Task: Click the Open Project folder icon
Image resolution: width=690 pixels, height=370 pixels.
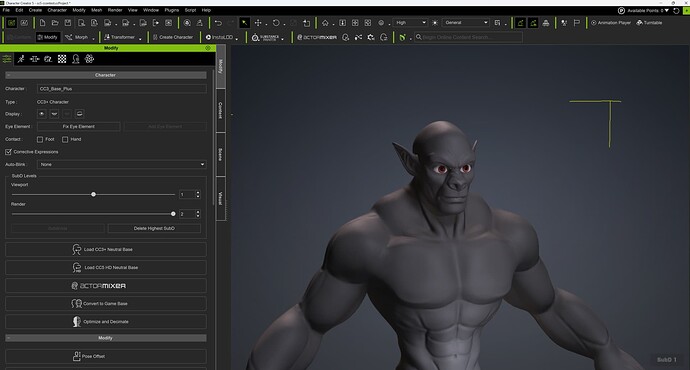Action: [x=55, y=22]
